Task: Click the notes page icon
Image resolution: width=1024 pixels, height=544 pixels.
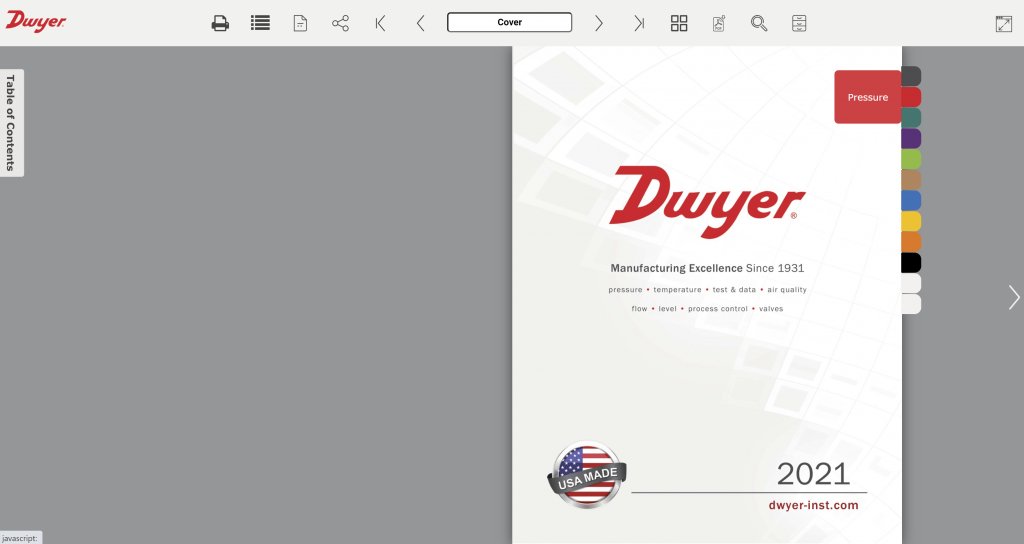Action: [300, 24]
